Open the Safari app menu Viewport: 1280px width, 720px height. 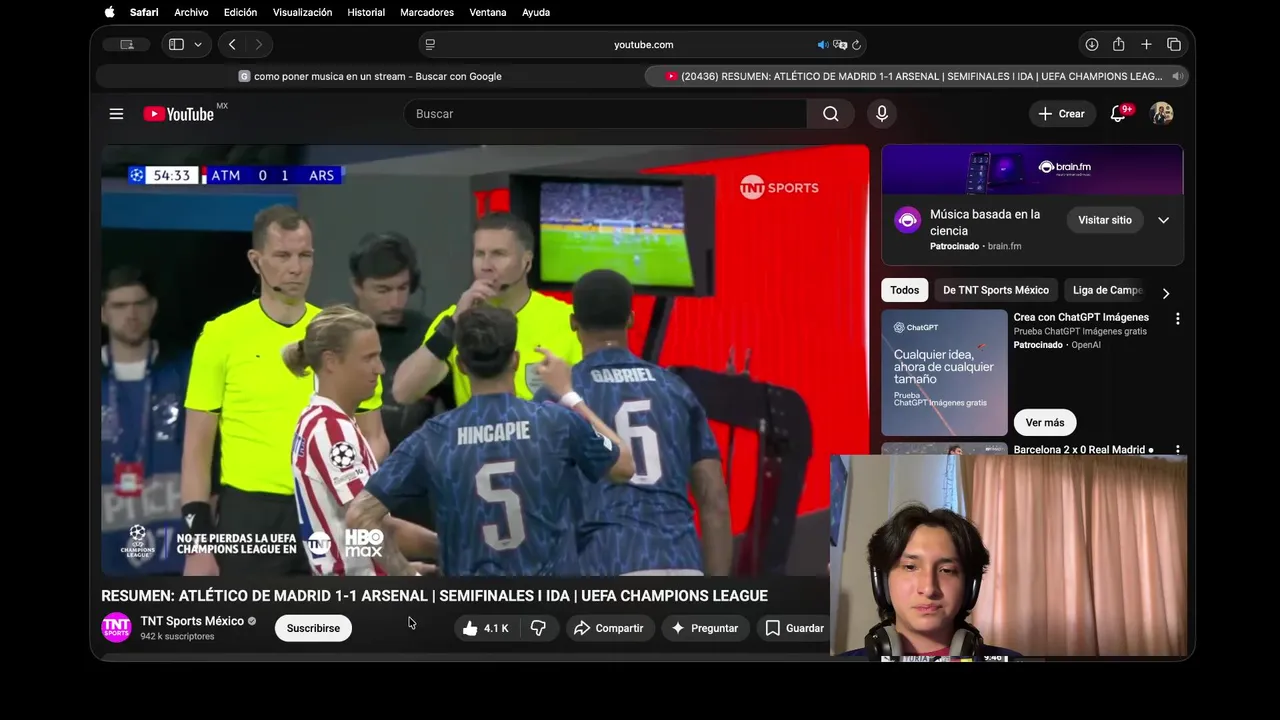tap(144, 12)
